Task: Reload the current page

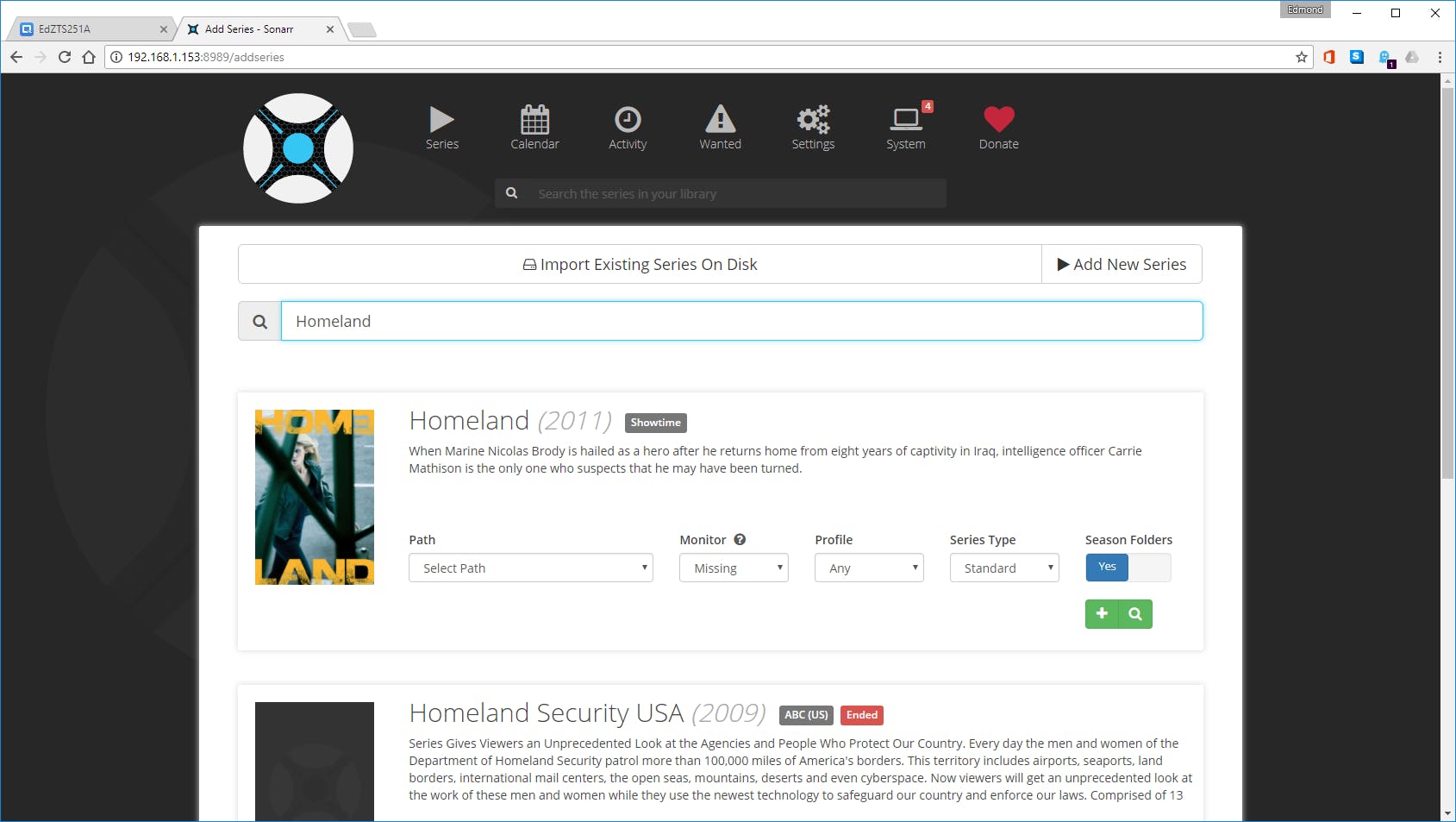Action: [x=65, y=57]
